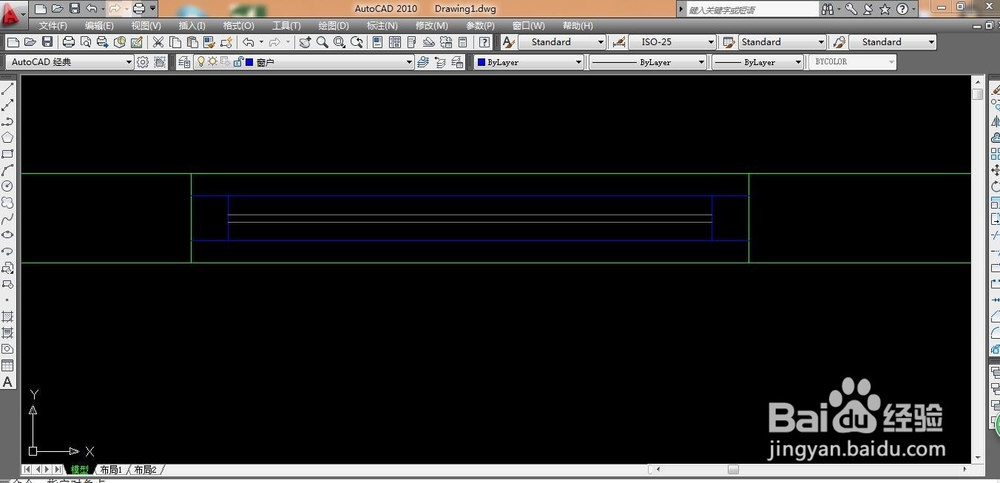Screen dimensions: 1000x483
Task: Open the ByLayer lineweight dropdown
Action: (x=757, y=62)
